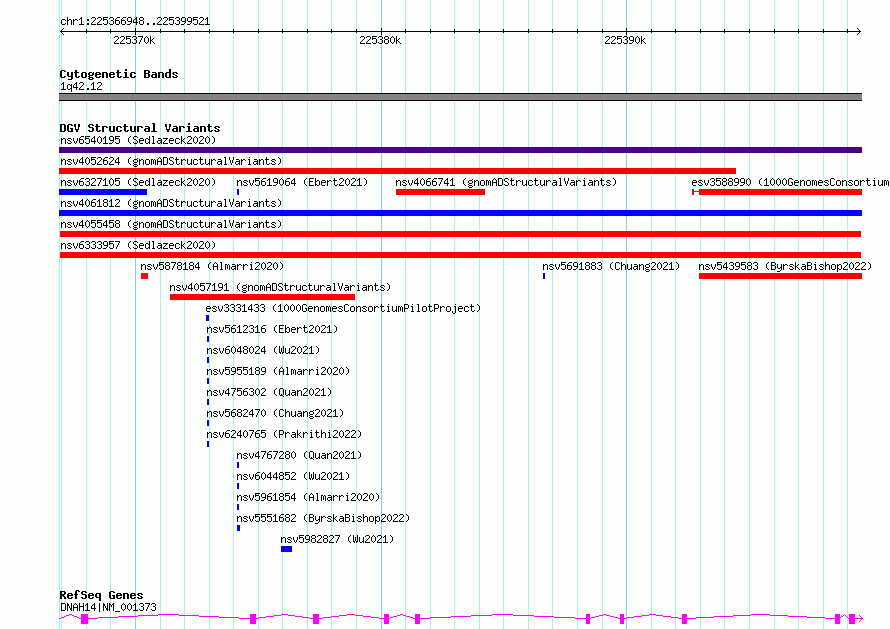Image resolution: width=890 pixels, height=629 pixels.
Task: Open nsv4057191 (gnomADStructuralVariants) label
Action: (x=280, y=287)
